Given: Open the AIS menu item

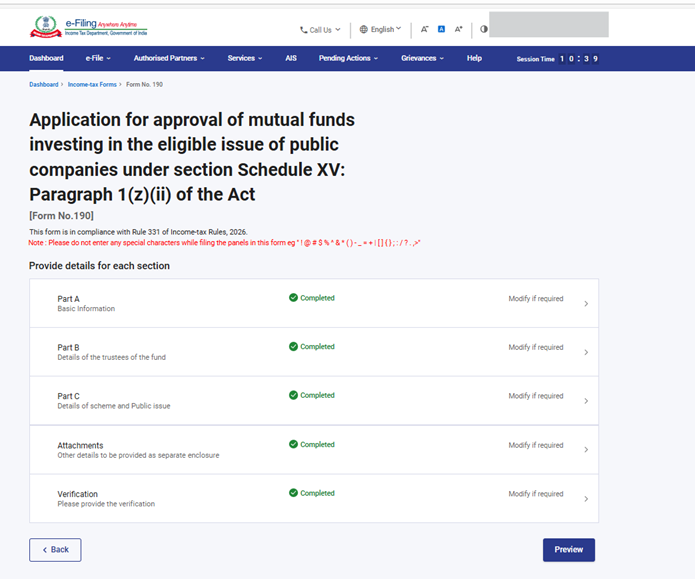Looking at the screenshot, I should pos(291,58).
